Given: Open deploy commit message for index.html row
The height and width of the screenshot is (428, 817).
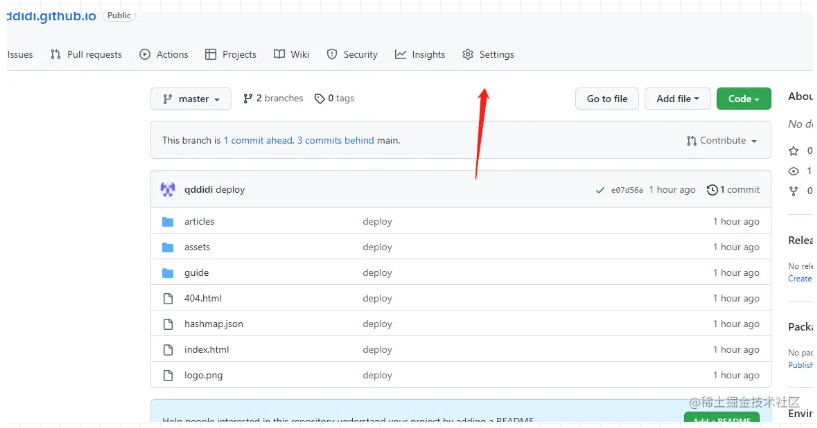Looking at the screenshot, I should point(377,350).
